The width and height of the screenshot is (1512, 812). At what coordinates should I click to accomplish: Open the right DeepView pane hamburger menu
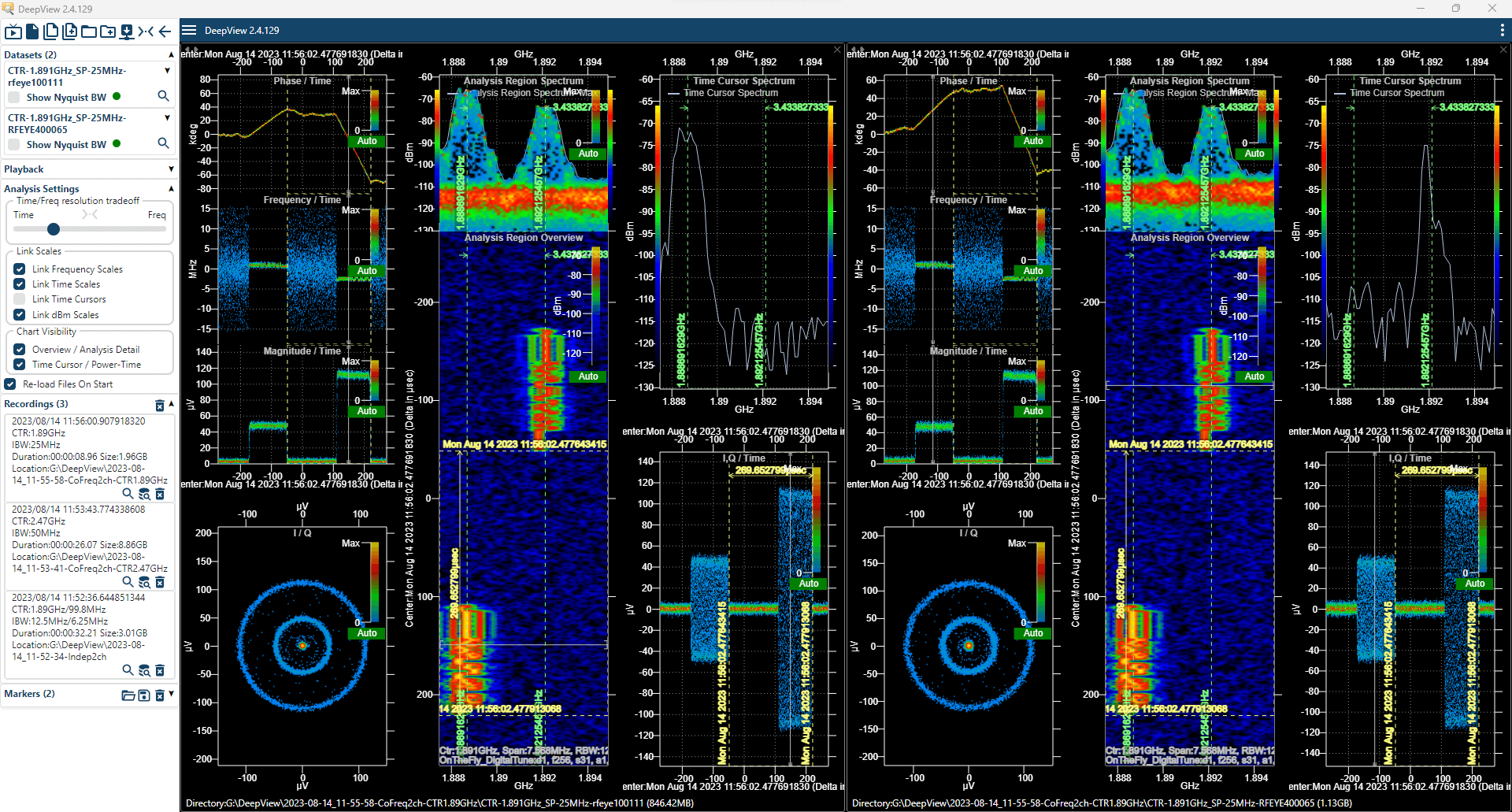pyautogui.click(x=189, y=30)
